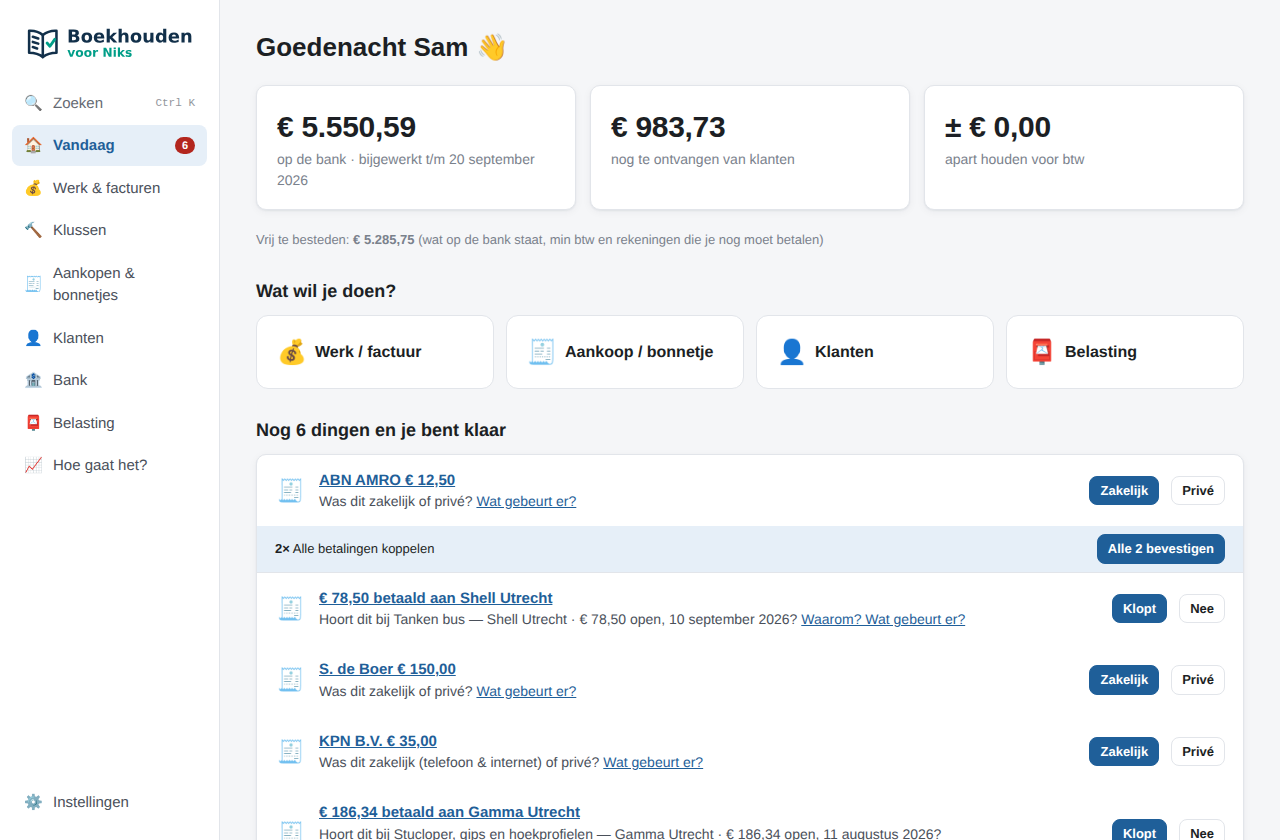Viewport: 1280px width, 840px height.
Task: Click the hammer icon beside Klussen
Action: coord(33,230)
